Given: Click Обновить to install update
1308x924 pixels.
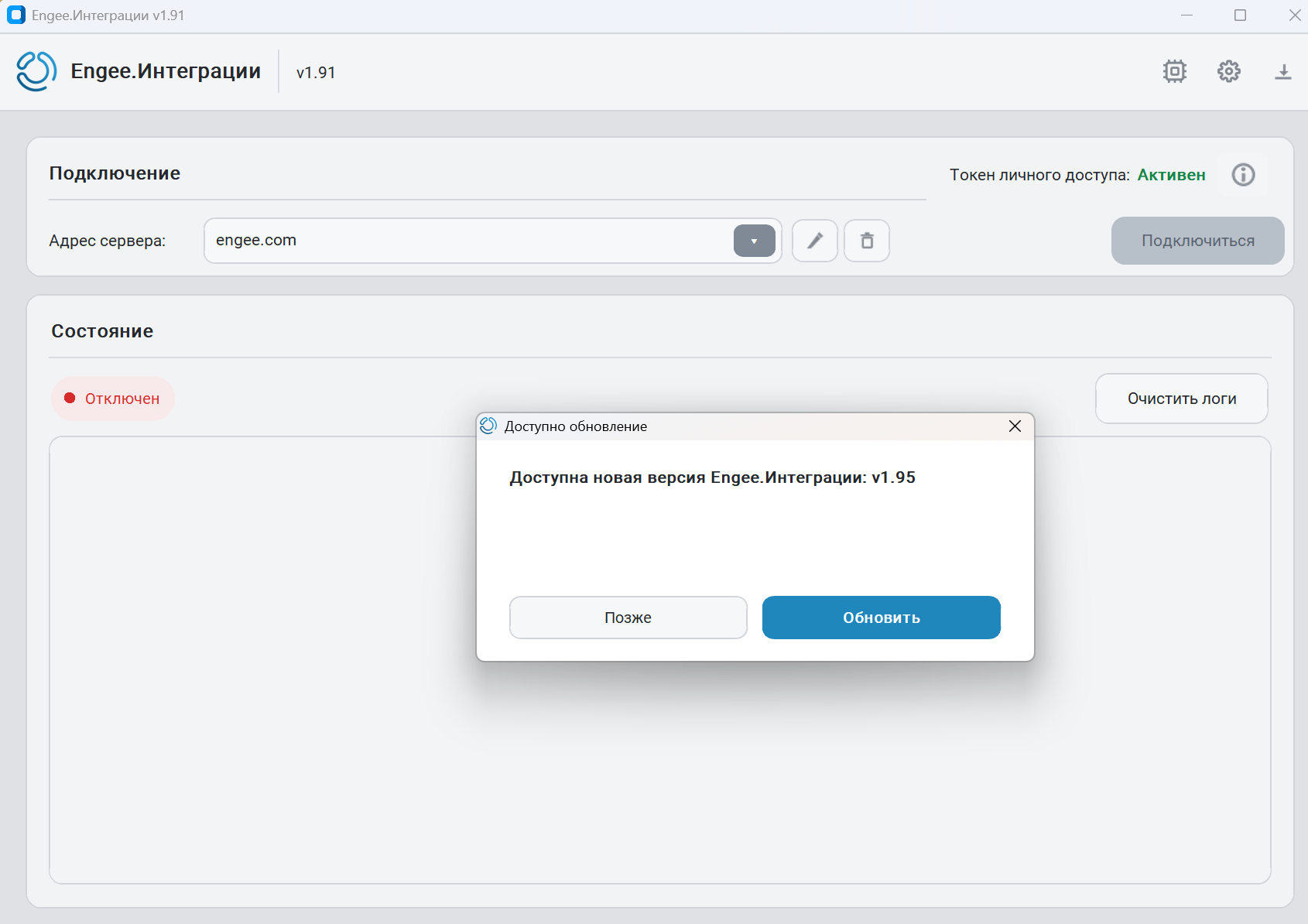Looking at the screenshot, I should point(882,618).
